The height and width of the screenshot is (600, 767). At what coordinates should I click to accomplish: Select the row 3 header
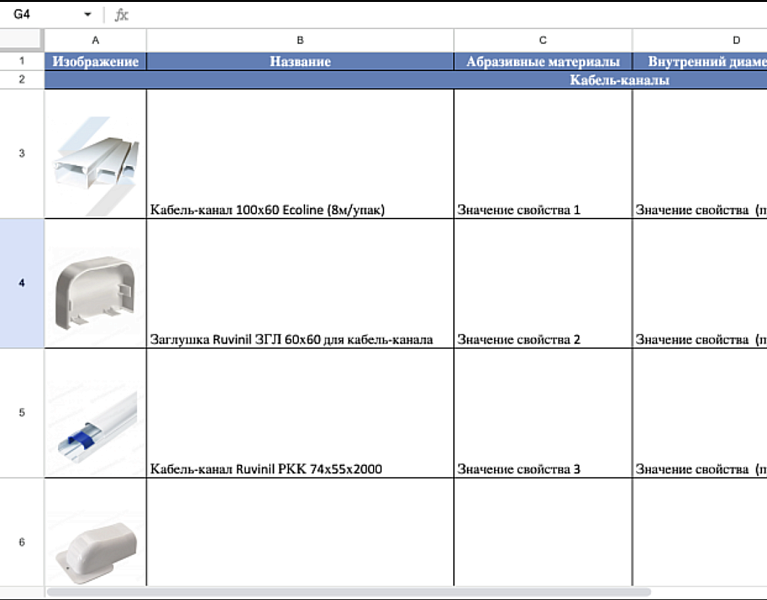coord(21,154)
